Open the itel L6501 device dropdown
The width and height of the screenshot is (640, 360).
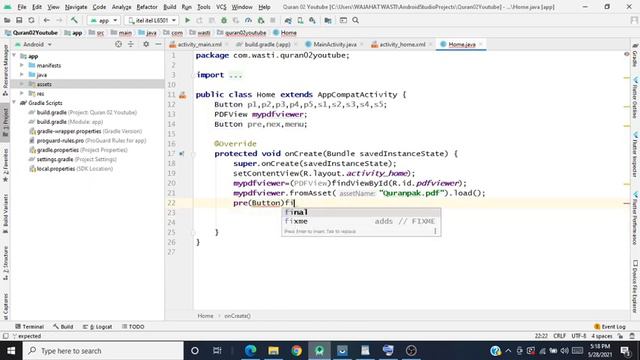pos(152,20)
